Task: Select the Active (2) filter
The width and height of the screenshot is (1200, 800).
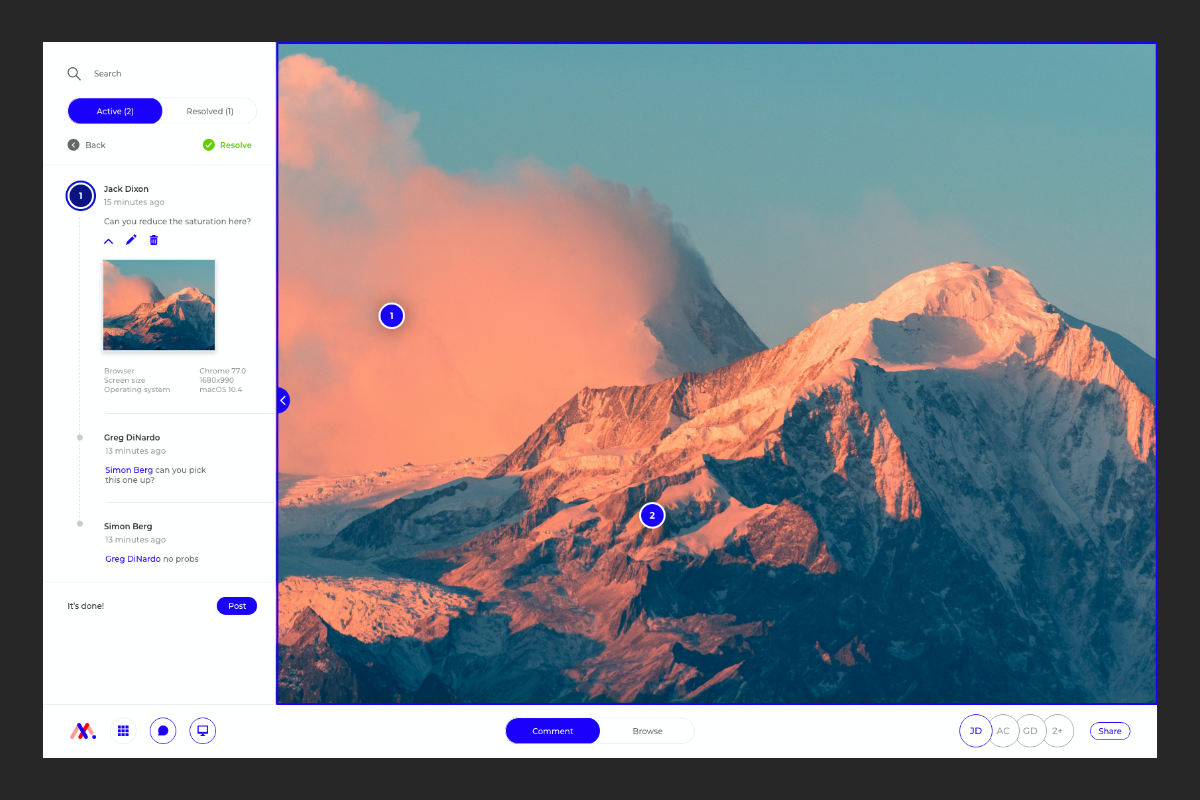Action: (114, 110)
